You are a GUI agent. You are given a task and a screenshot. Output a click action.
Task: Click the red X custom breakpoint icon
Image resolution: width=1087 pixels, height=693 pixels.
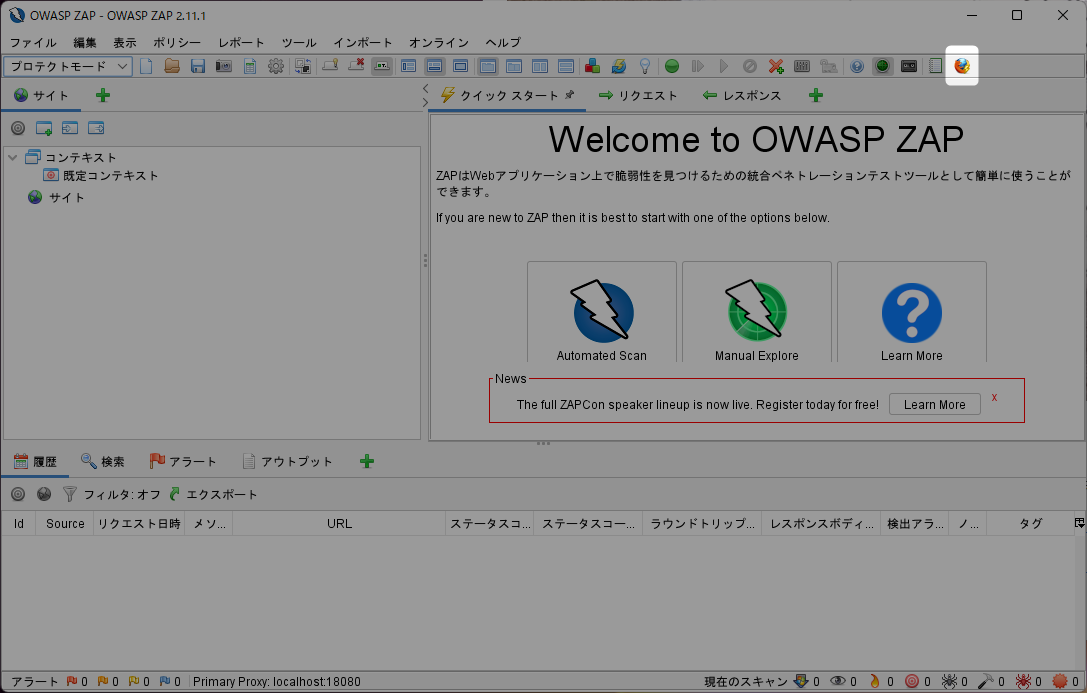[776, 66]
